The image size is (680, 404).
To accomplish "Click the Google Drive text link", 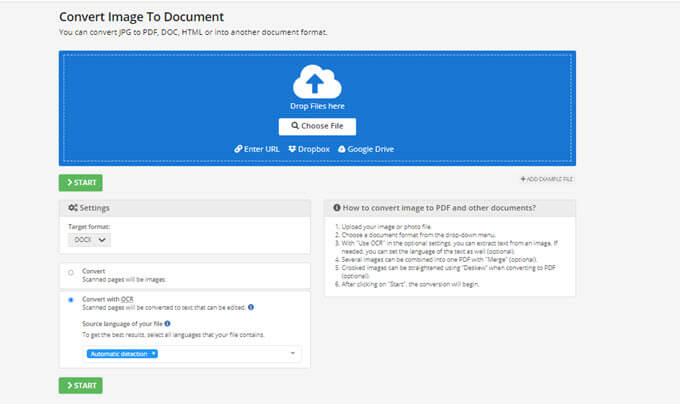I will coord(370,149).
